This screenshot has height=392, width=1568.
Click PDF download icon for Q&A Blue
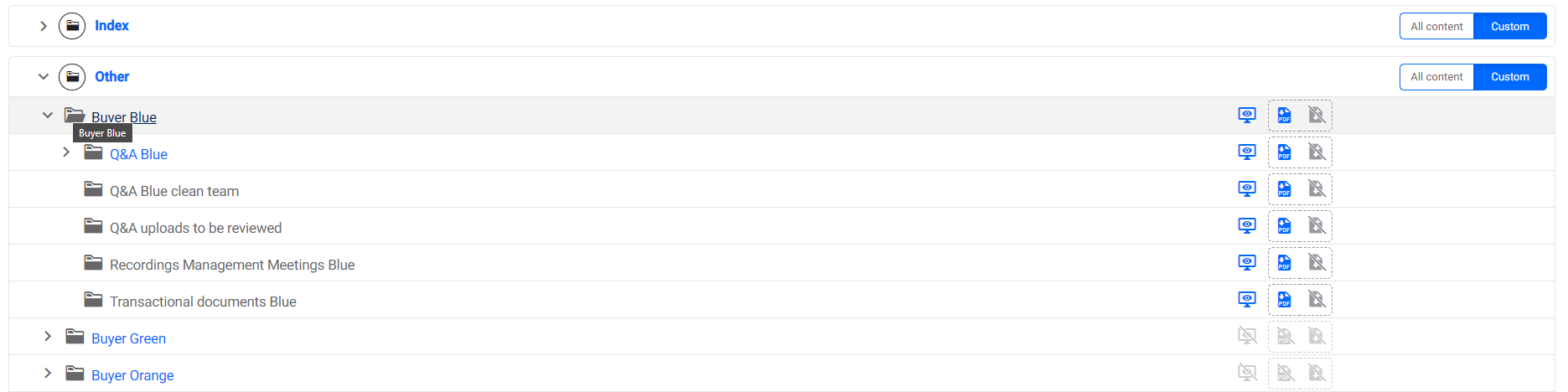1284,152
